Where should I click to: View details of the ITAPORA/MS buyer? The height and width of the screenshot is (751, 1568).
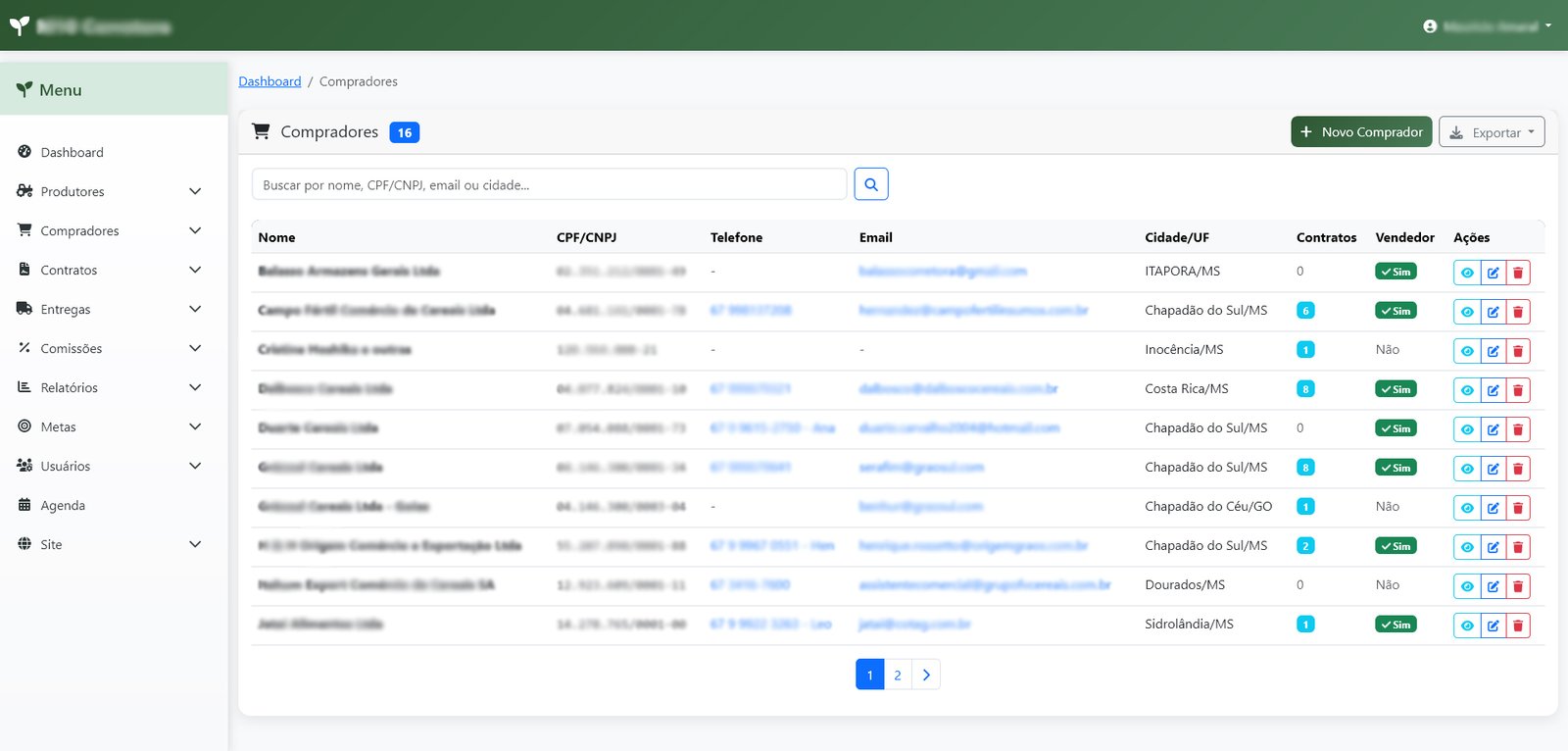(1467, 273)
